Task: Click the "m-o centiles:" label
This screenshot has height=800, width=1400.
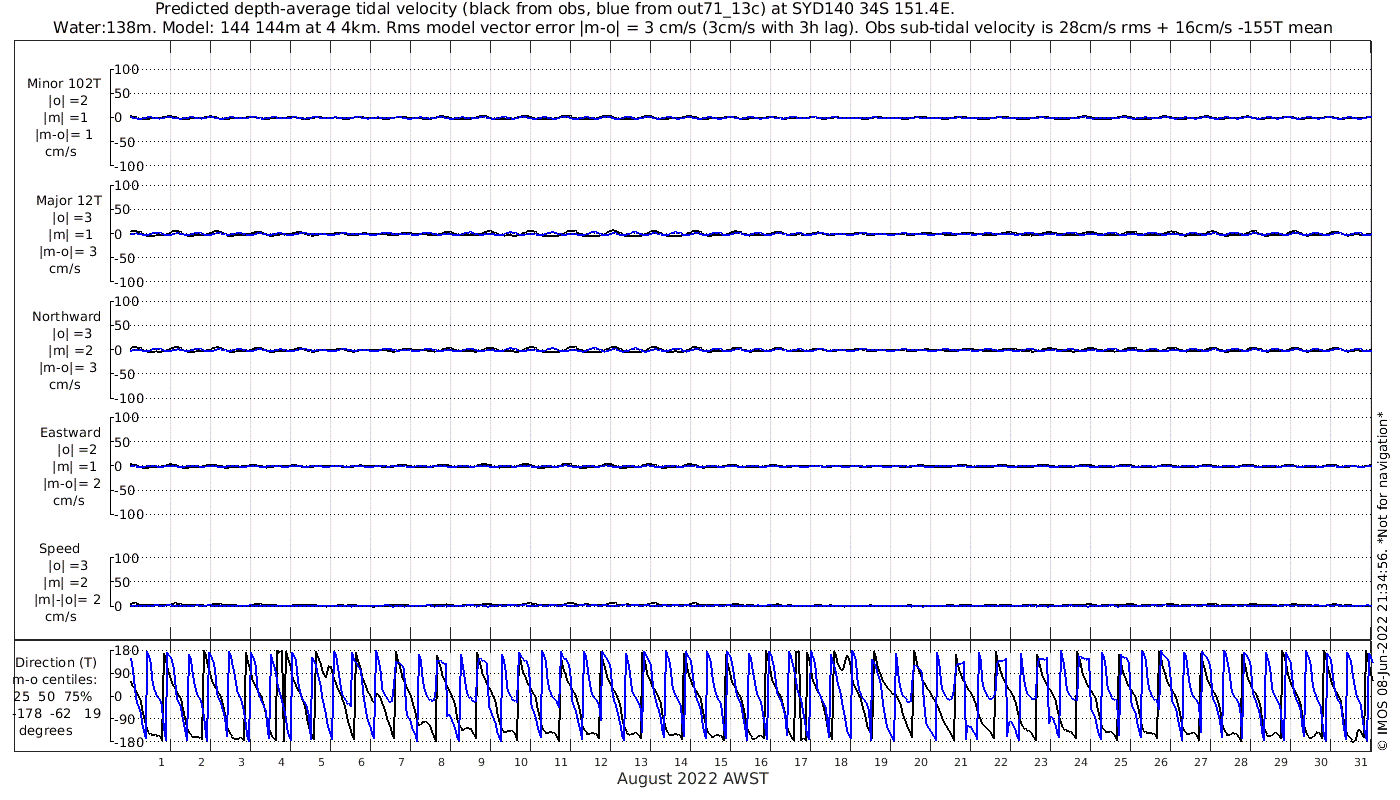Action: [x=54, y=680]
